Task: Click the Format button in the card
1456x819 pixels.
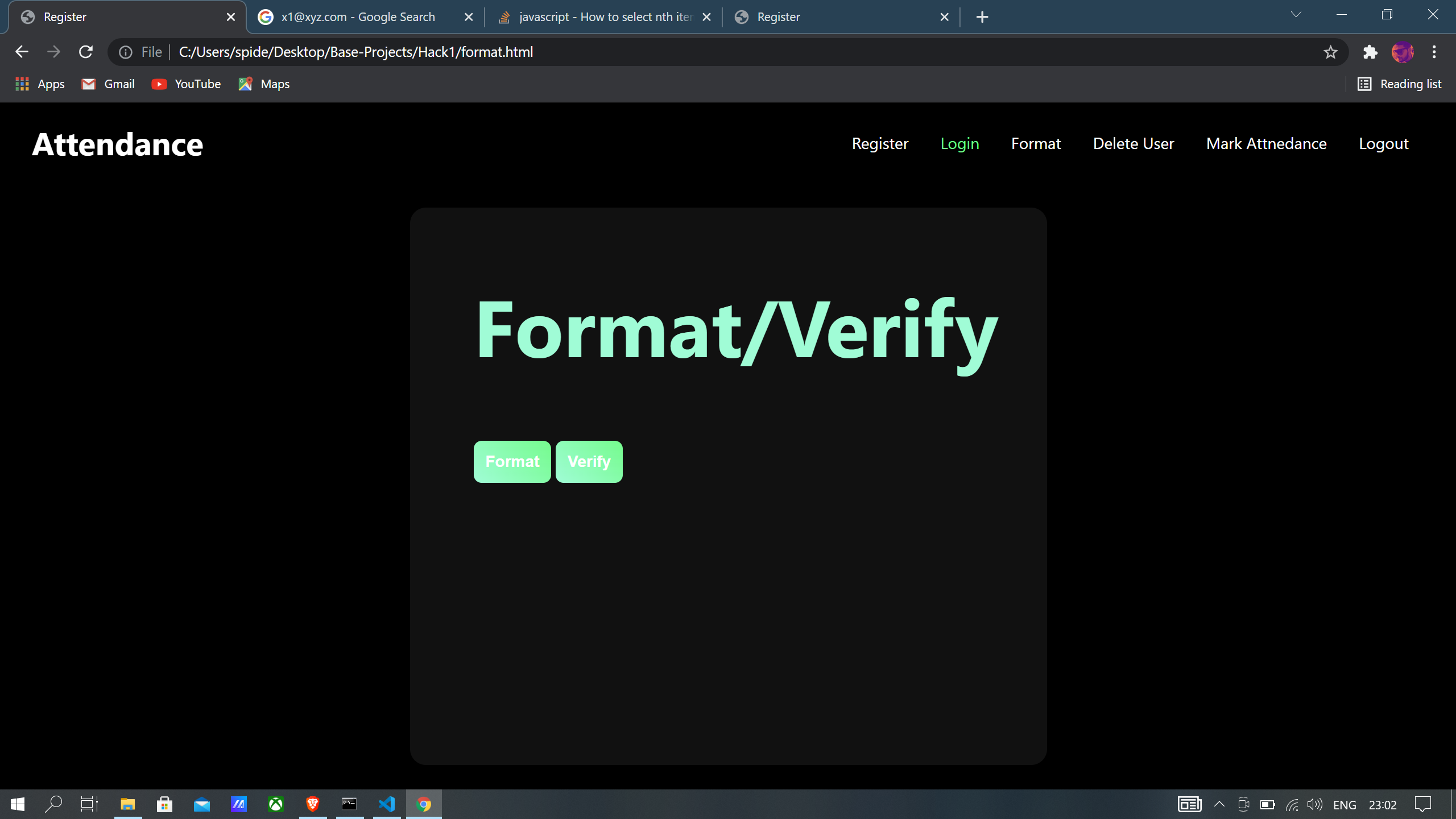Action: (512, 461)
